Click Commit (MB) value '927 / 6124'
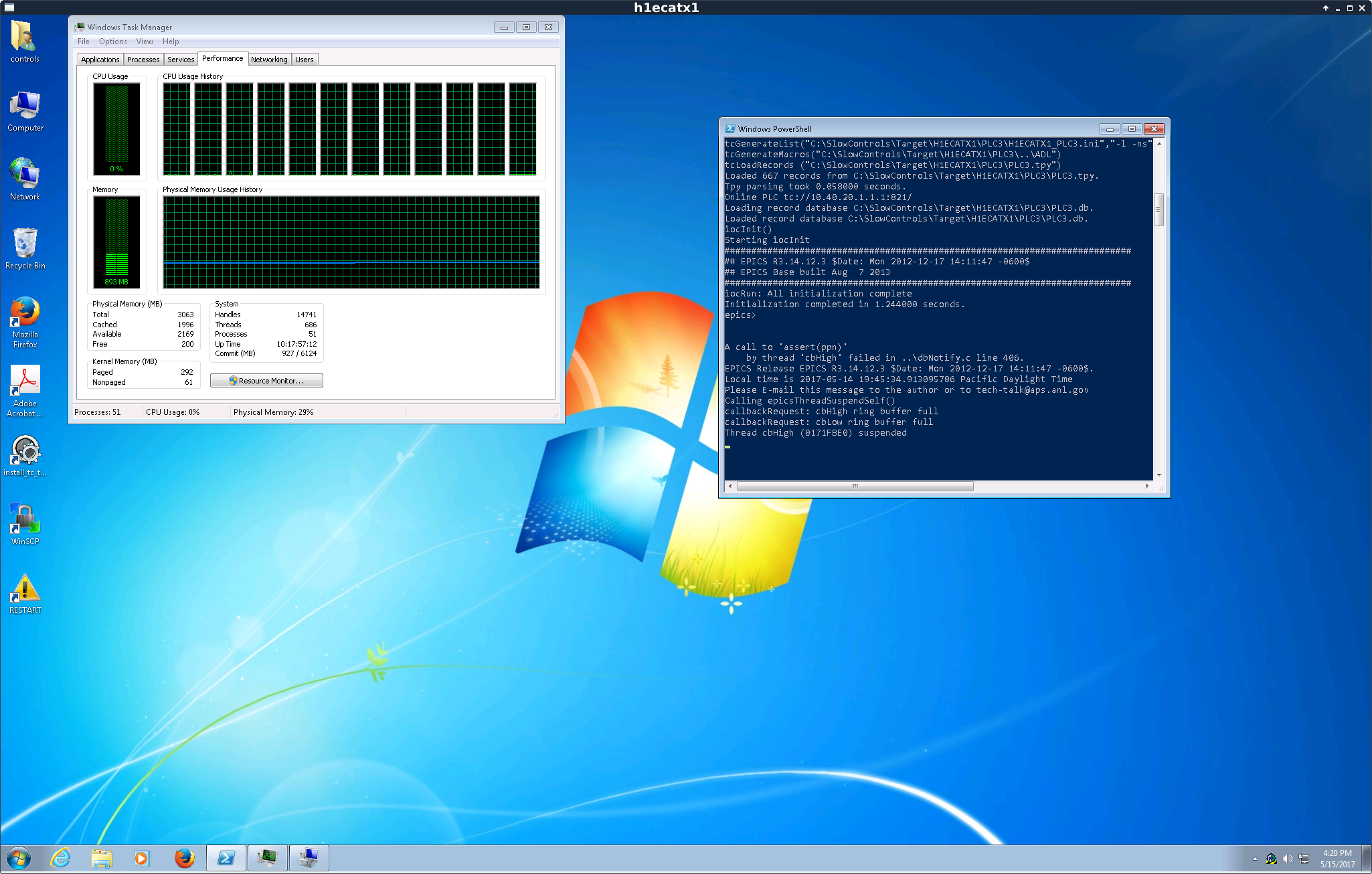 point(299,353)
